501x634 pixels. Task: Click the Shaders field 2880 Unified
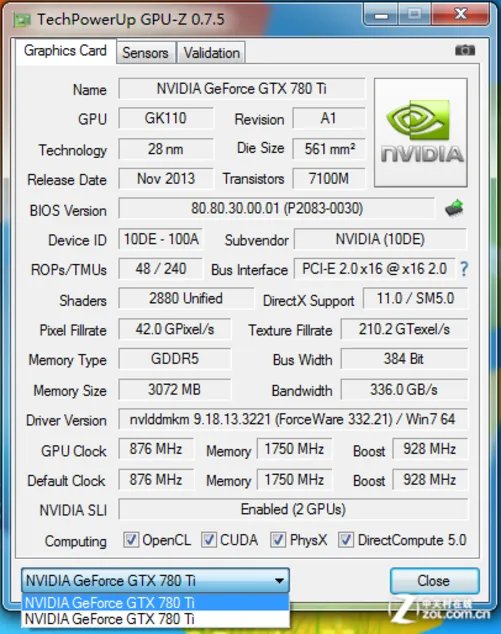[186, 299]
